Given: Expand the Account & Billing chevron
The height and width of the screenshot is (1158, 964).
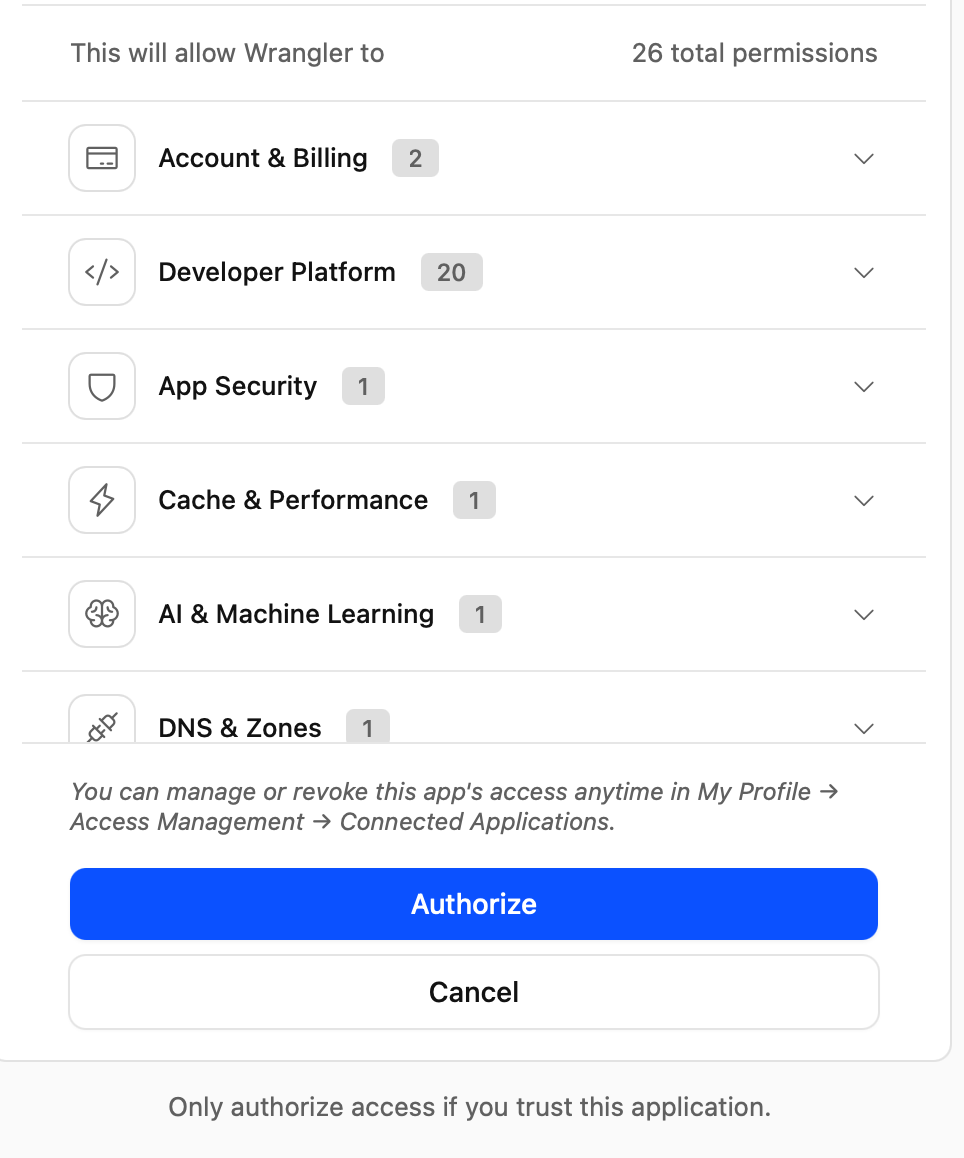Looking at the screenshot, I should 864,159.
